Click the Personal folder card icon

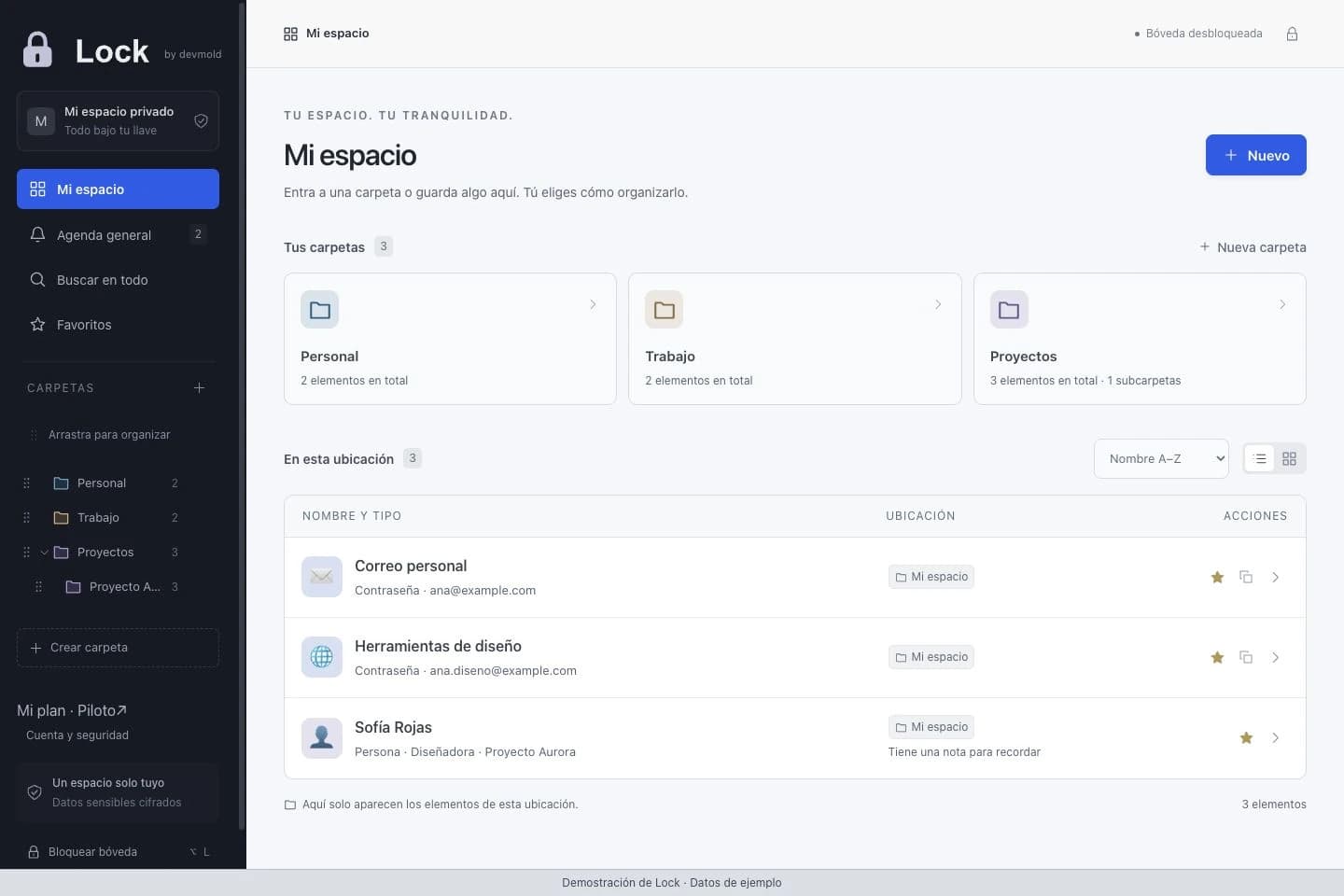click(x=319, y=310)
